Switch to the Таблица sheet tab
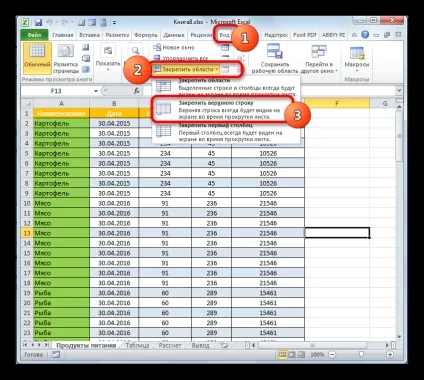The image size is (424, 380). pos(137,345)
